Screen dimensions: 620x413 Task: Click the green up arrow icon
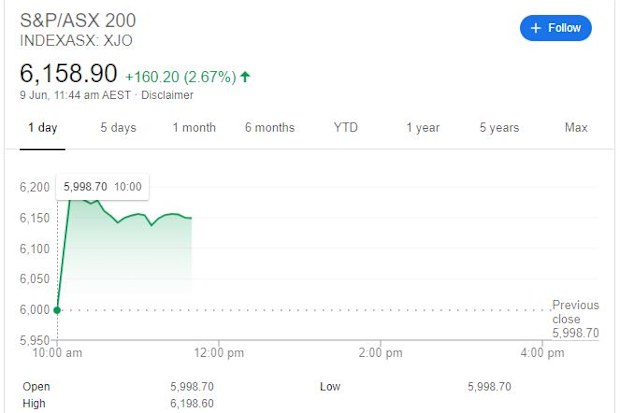pos(245,76)
